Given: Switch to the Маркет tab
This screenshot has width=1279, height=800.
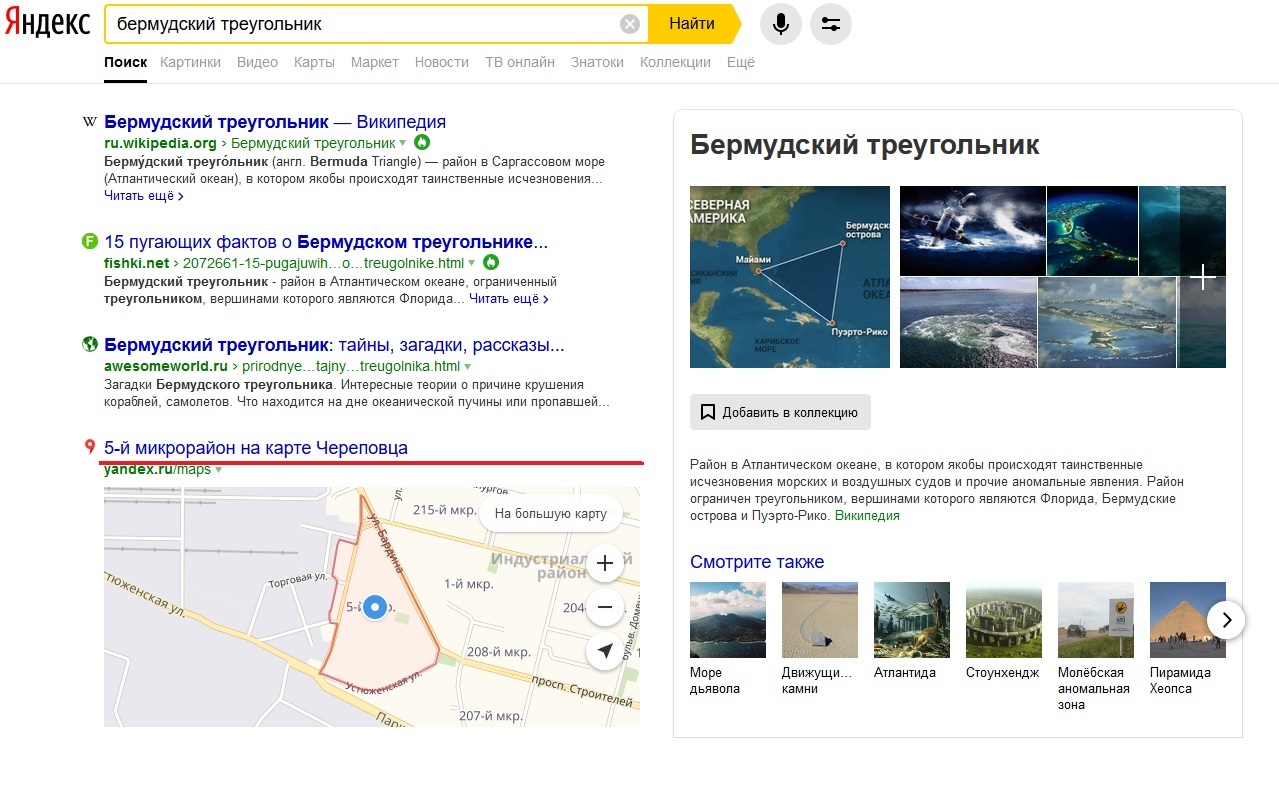Looking at the screenshot, I should [x=375, y=62].
